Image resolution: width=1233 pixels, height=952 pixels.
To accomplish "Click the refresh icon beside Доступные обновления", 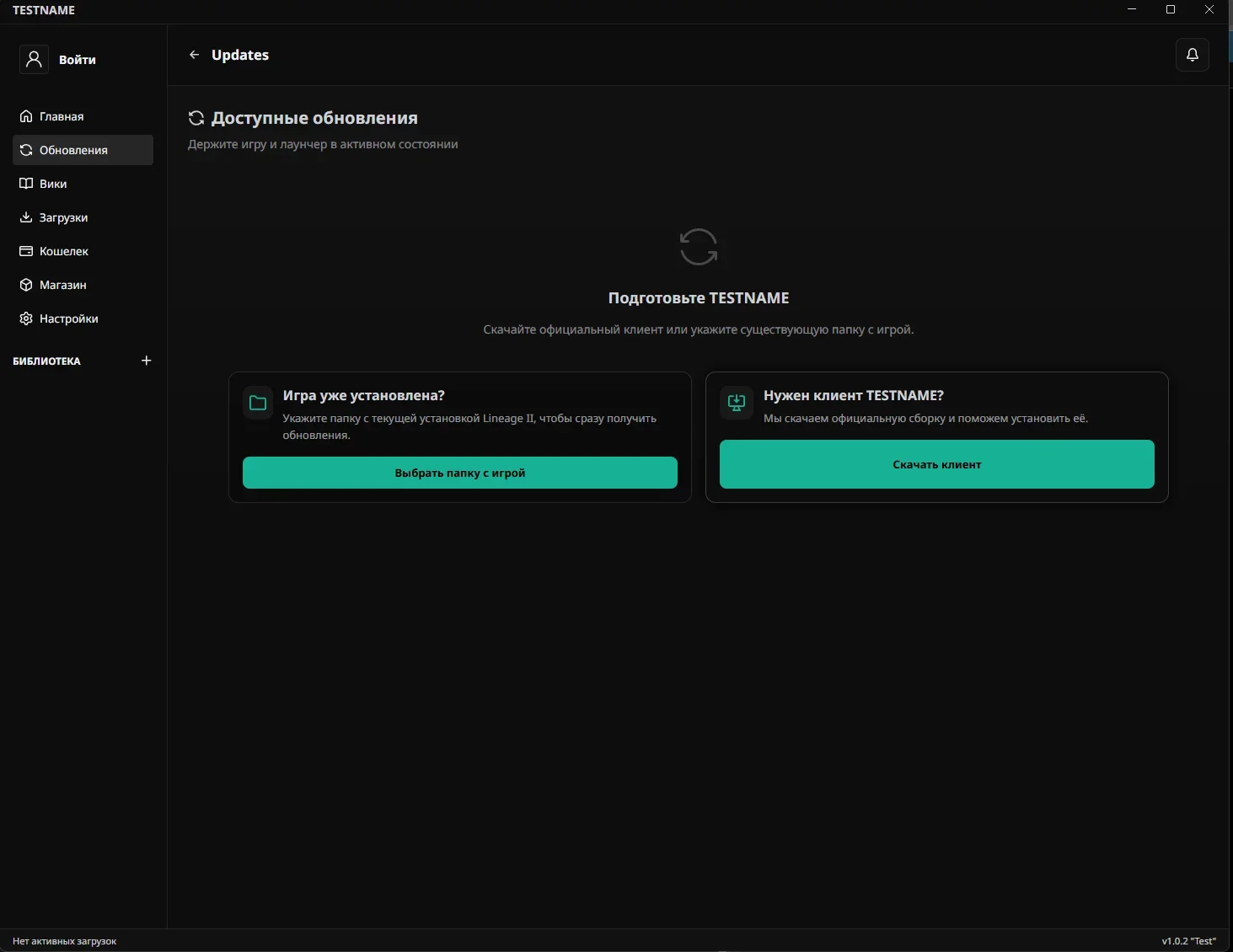I will [196, 118].
